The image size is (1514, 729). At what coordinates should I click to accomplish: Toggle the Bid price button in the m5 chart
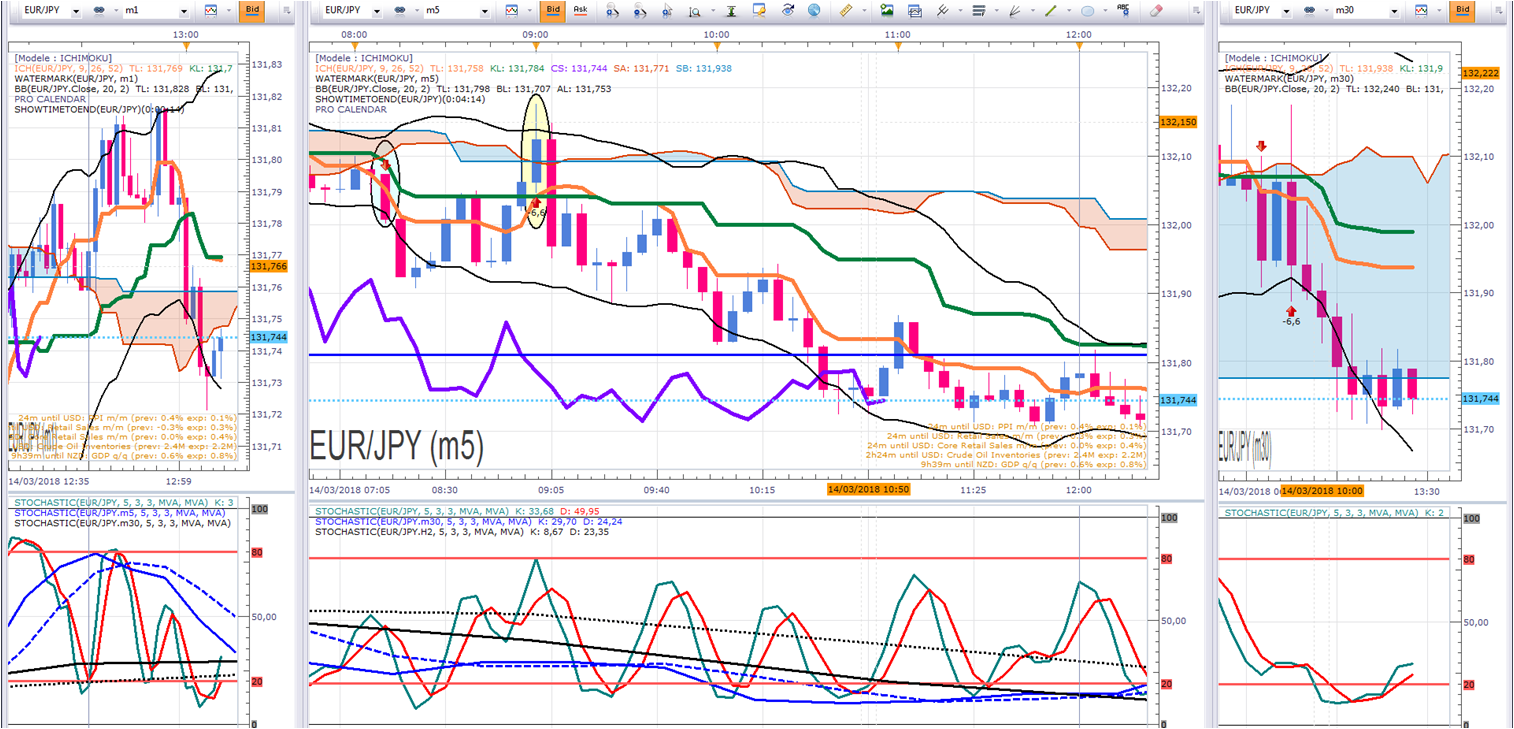click(551, 11)
